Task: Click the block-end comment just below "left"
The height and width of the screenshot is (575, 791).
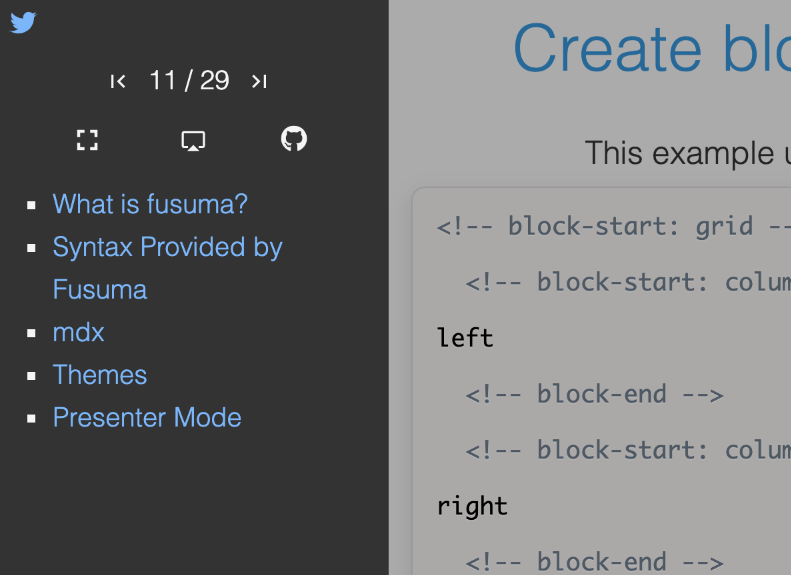Action: tap(594, 394)
